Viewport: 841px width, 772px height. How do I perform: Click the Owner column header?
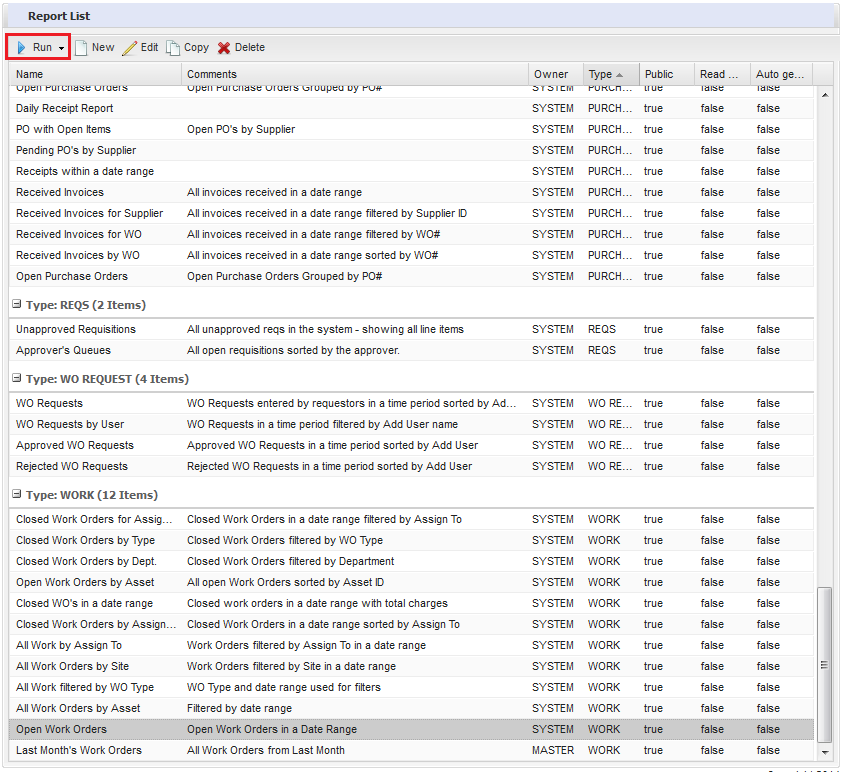coord(556,74)
